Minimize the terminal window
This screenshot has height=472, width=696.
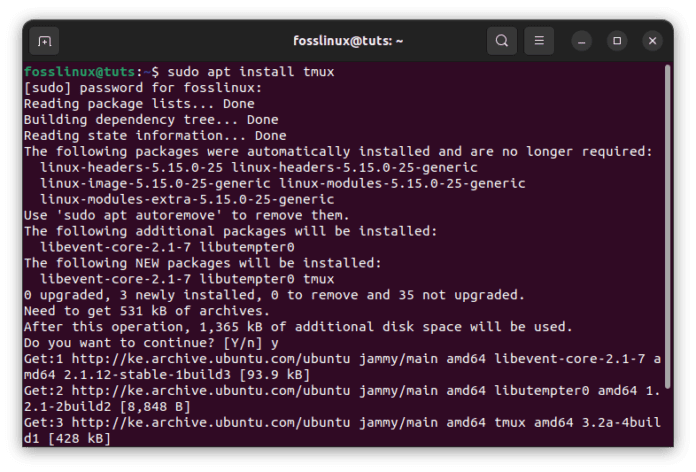(581, 41)
